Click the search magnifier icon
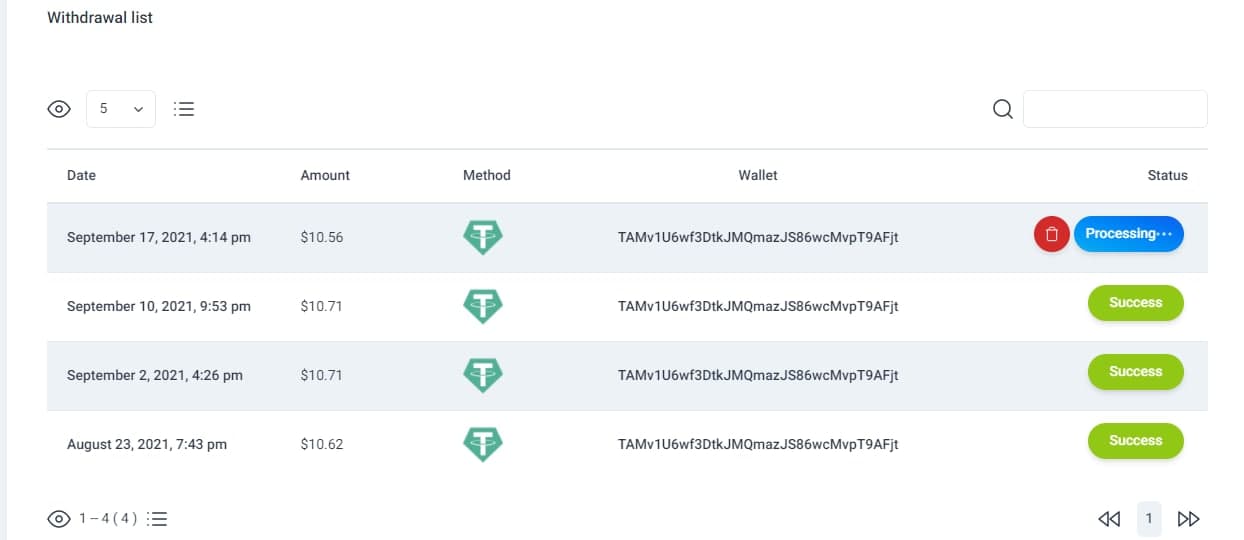Viewport: 1244px width, 540px height. pos(1003,109)
